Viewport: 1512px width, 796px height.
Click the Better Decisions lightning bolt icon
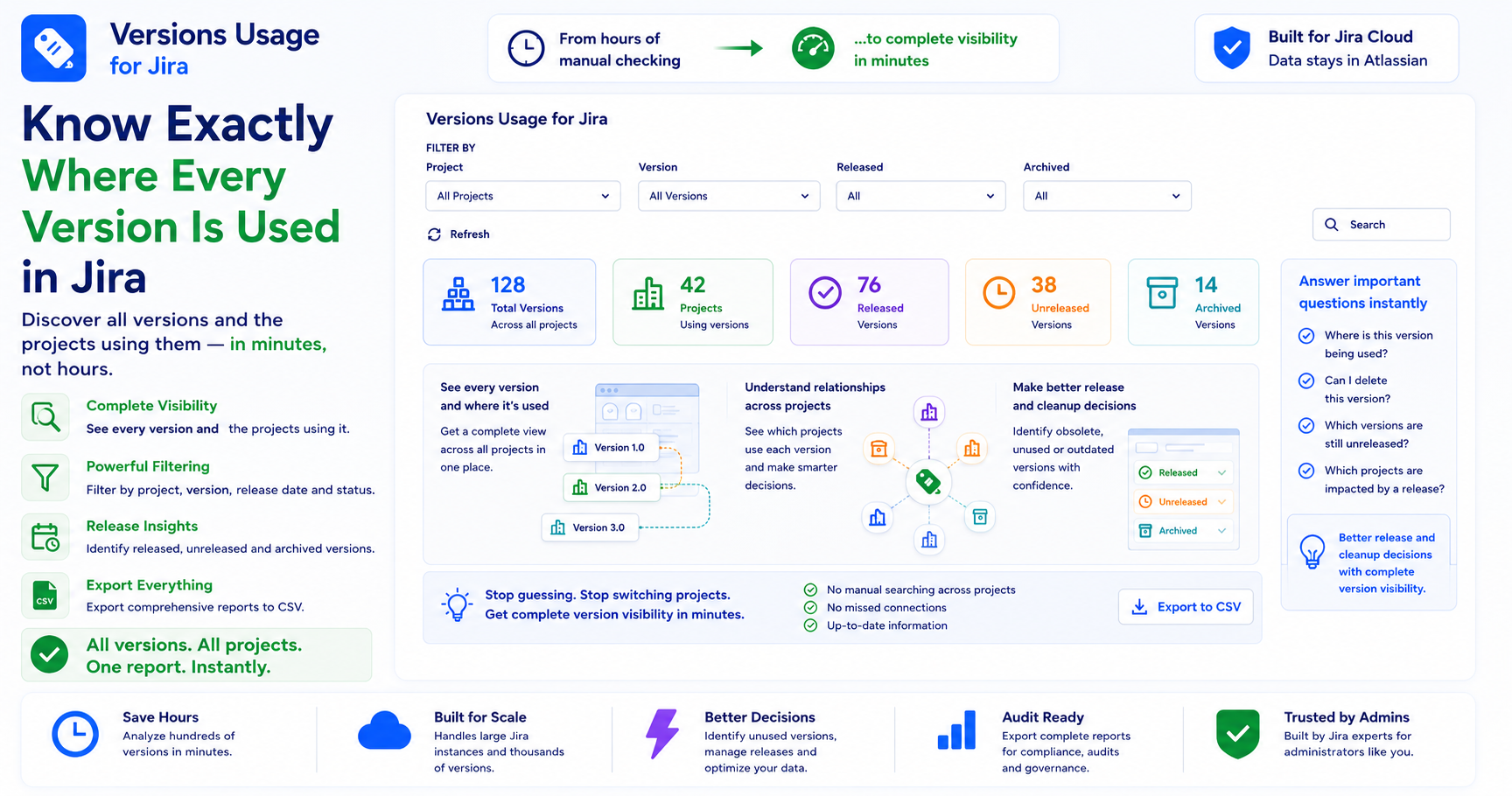click(662, 733)
